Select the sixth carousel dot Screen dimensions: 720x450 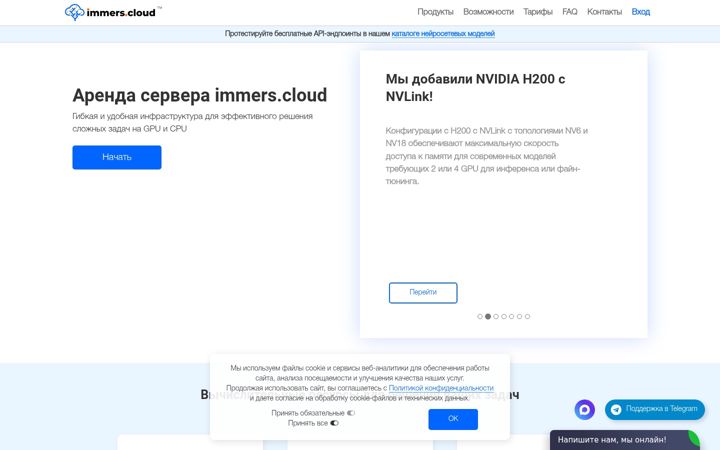click(x=519, y=316)
